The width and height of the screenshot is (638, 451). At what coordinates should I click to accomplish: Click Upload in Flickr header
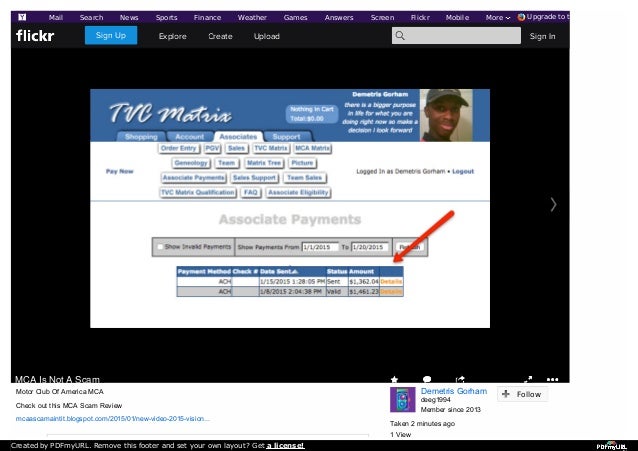pos(267,36)
